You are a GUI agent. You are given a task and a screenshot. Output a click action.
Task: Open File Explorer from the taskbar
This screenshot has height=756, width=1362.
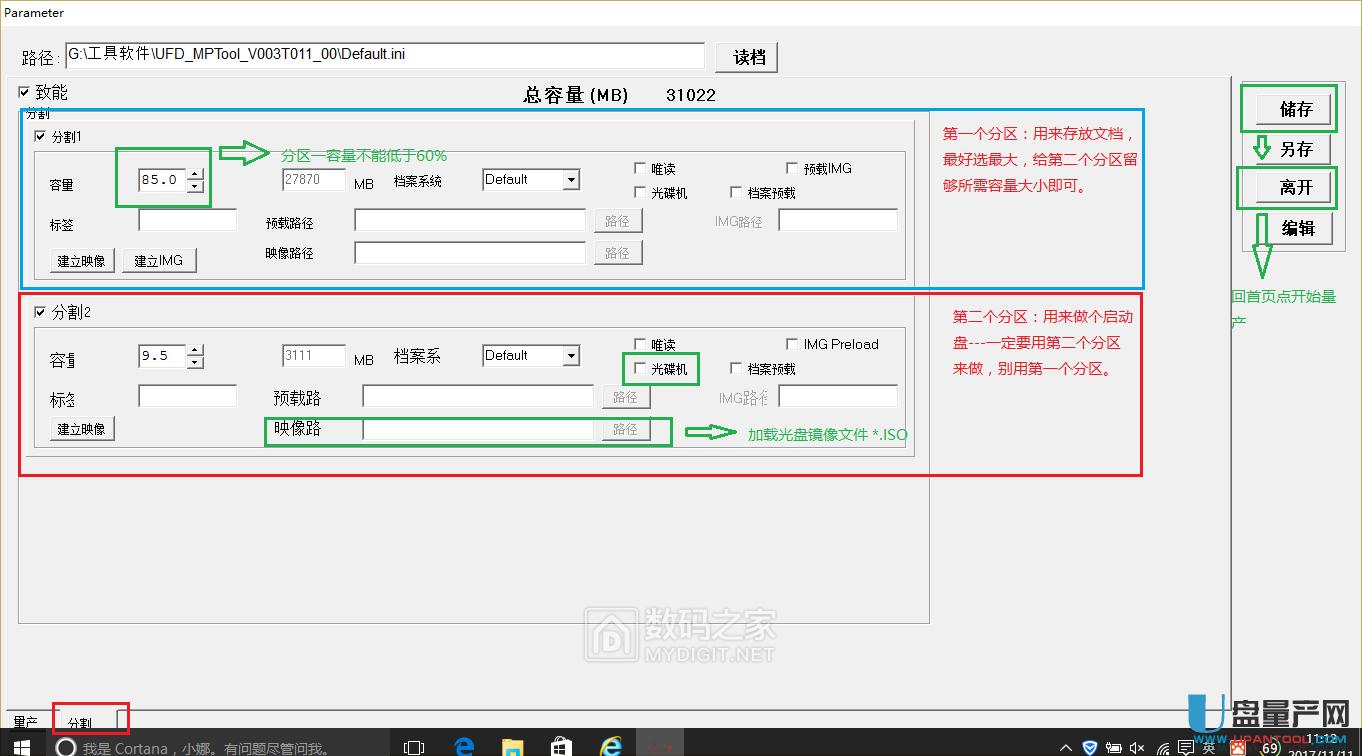[512, 745]
